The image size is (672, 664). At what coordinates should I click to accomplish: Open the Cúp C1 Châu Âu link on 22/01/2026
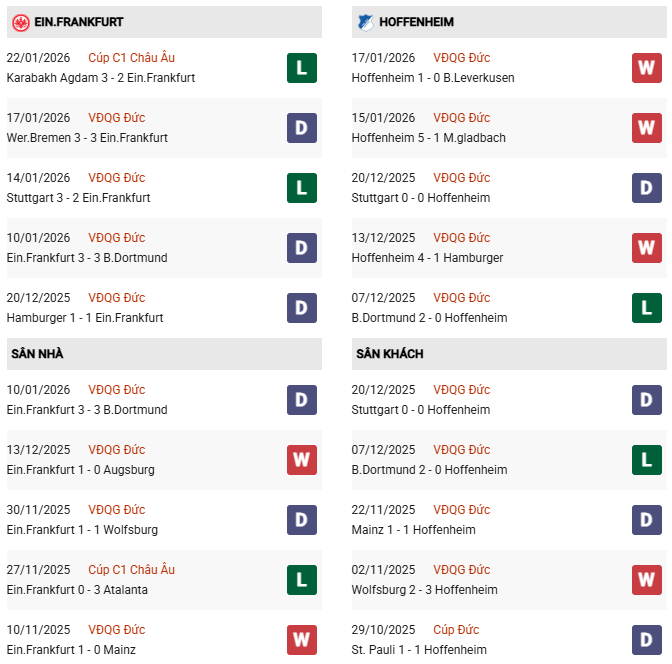click(x=131, y=58)
